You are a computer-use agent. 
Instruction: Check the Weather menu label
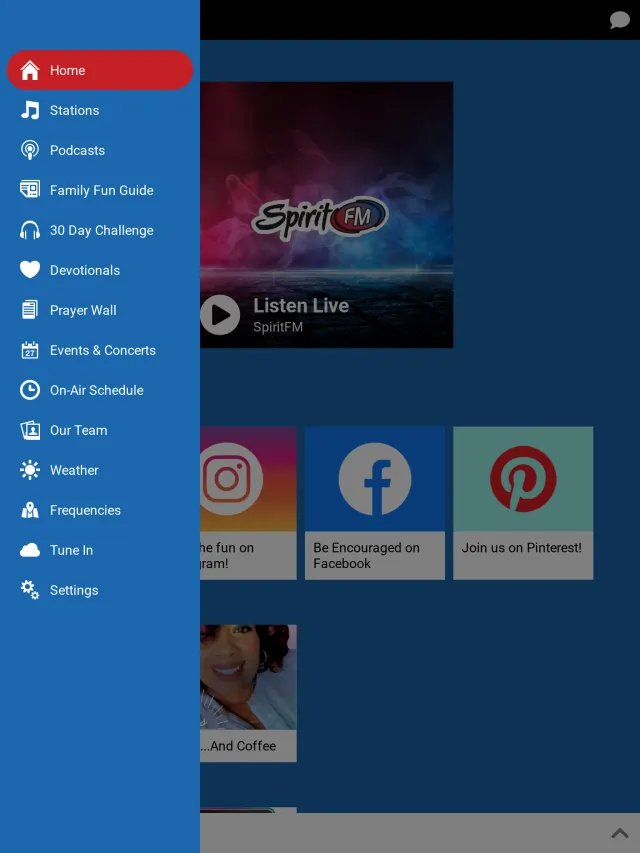(74, 470)
